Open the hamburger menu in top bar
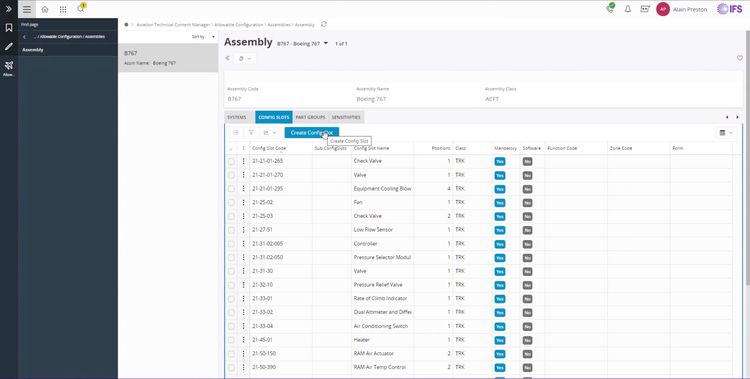750x379 pixels. [27, 9]
